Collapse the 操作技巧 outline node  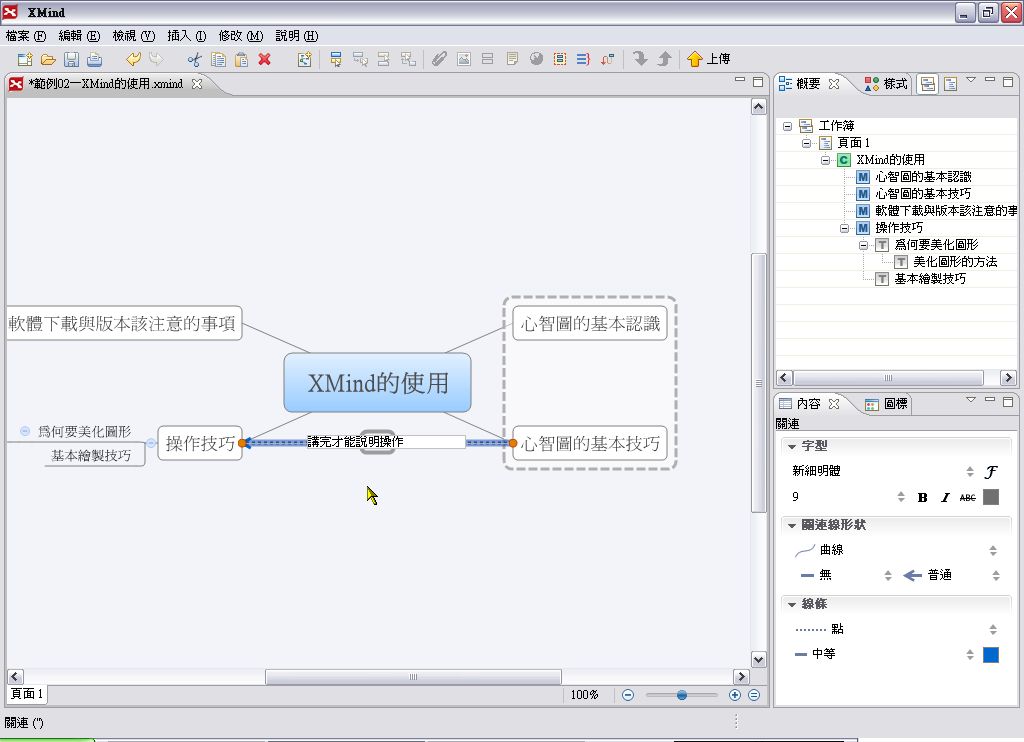844,228
